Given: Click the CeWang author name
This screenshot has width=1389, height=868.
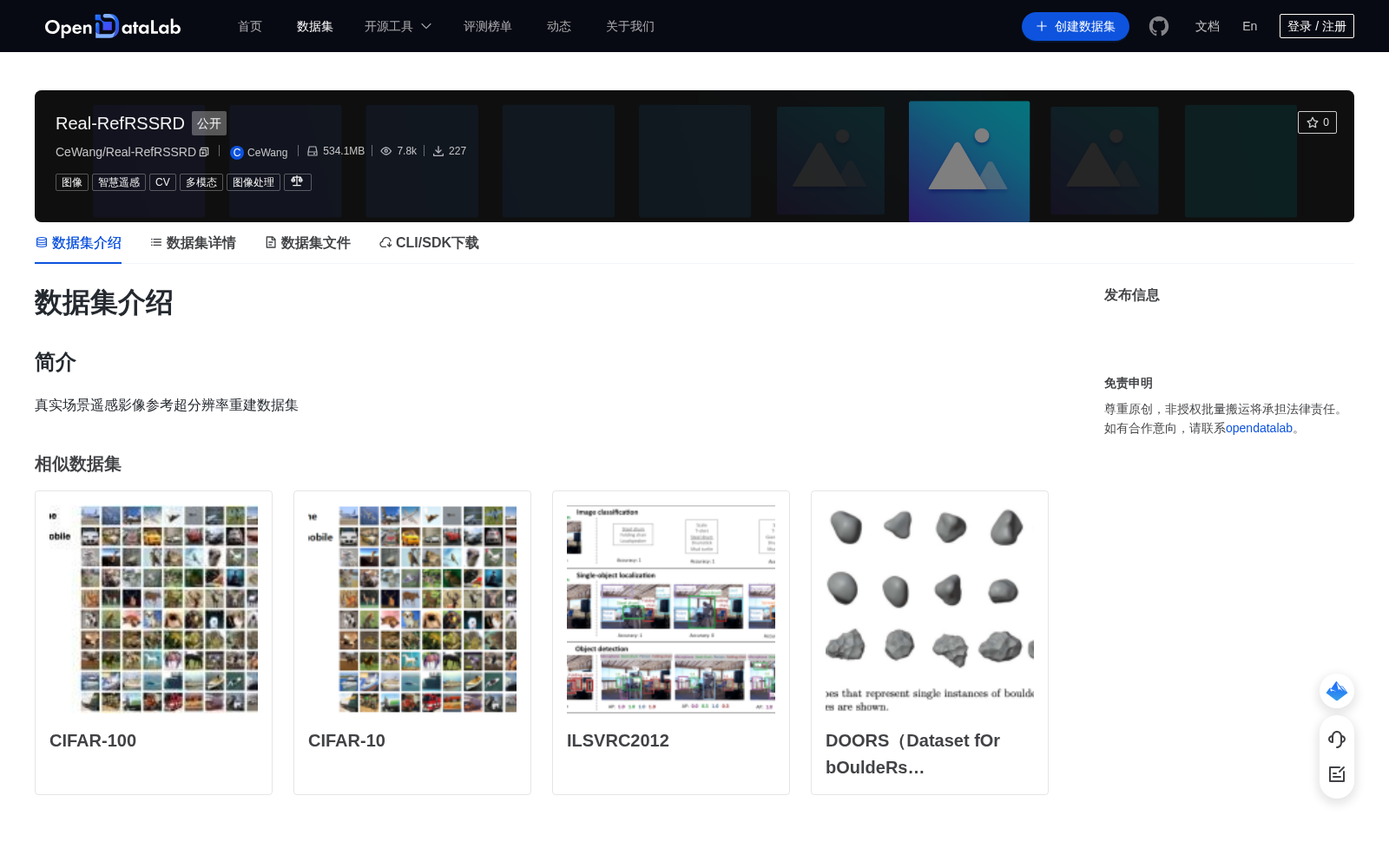Looking at the screenshot, I should tap(267, 152).
